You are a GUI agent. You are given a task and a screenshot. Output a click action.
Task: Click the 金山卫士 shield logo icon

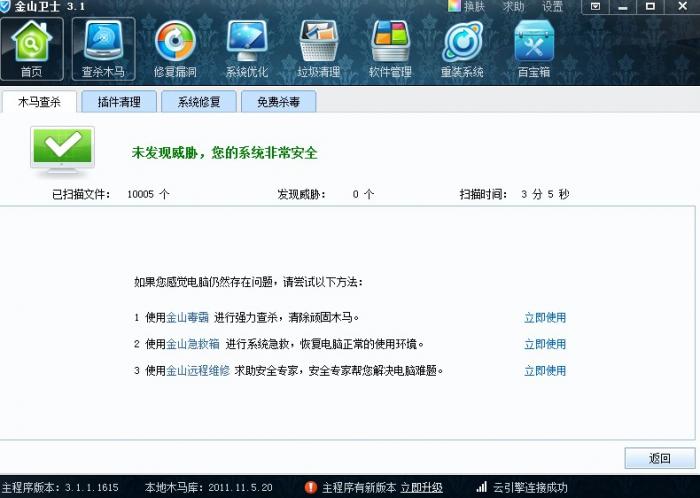click(x=5, y=6)
